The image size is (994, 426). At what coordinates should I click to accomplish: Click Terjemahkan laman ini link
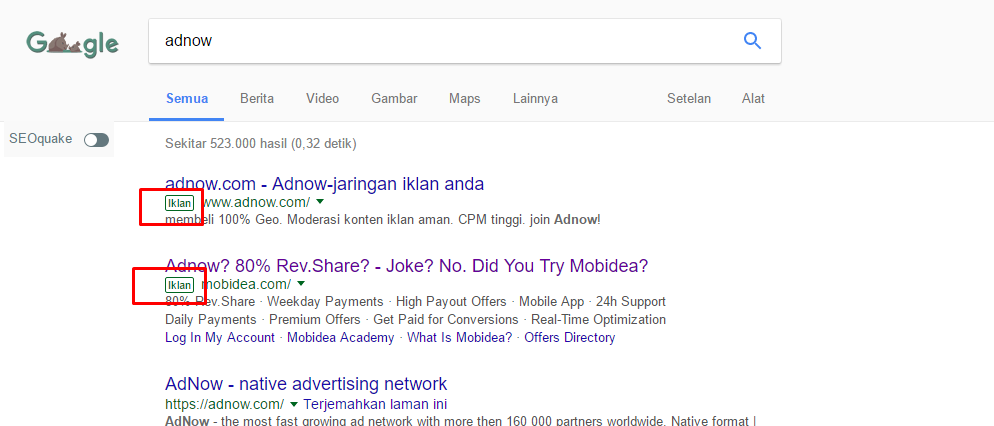pyautogui.click(x=377, y=404)
